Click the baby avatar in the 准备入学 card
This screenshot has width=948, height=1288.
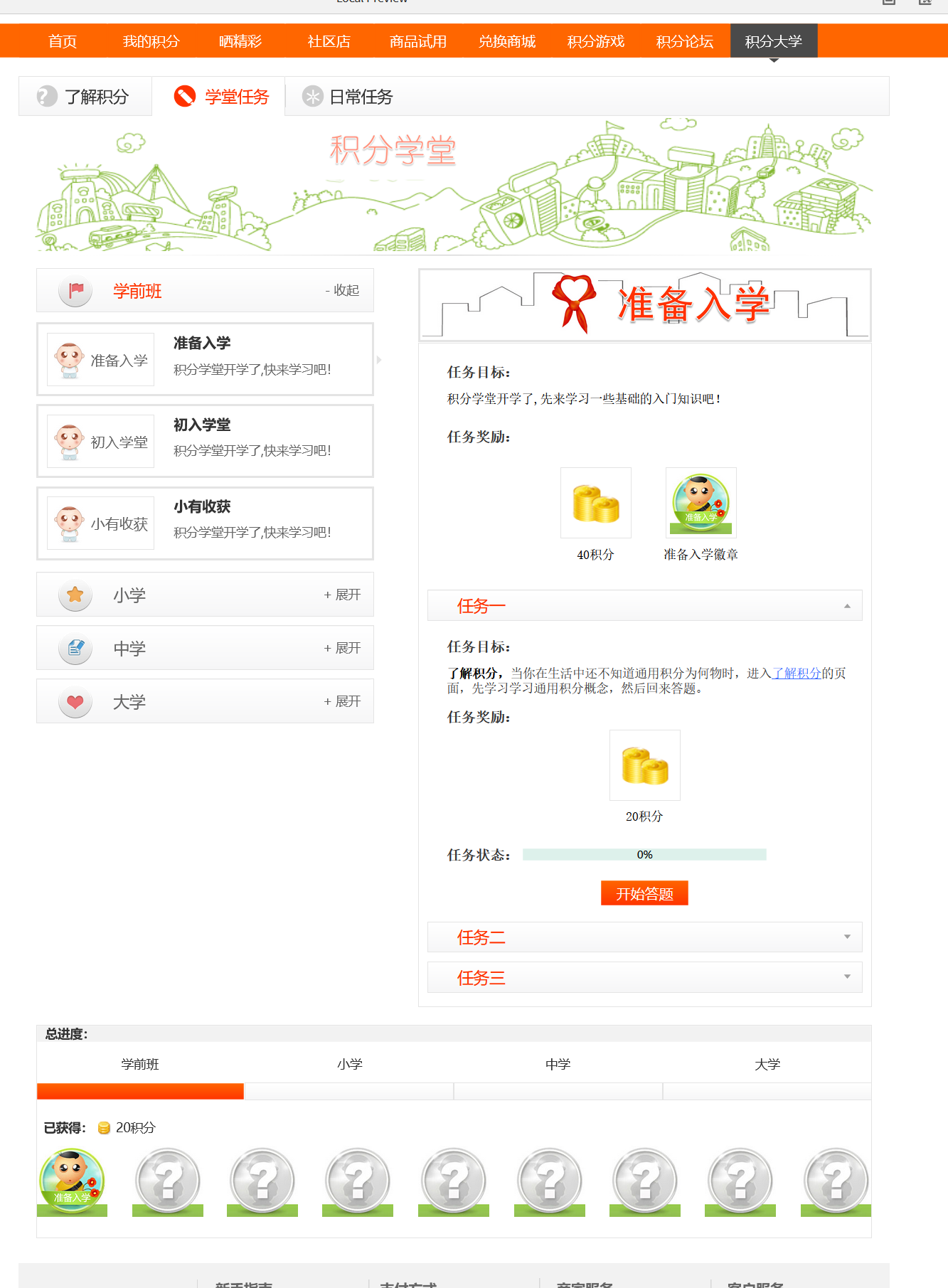click(x=70, y=360)
